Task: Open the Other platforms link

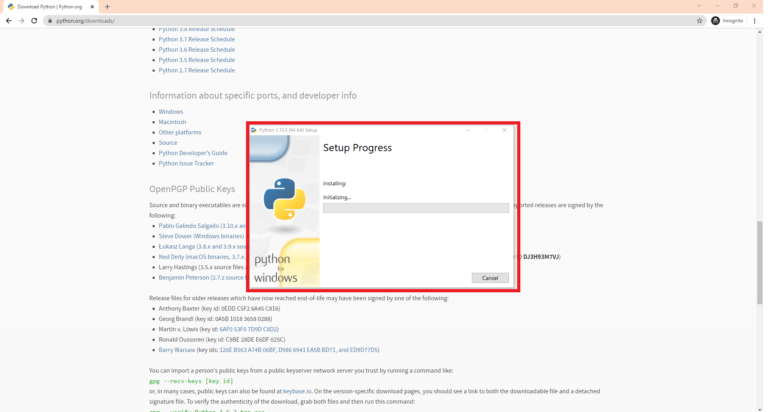Action: [x=180, y=132]
